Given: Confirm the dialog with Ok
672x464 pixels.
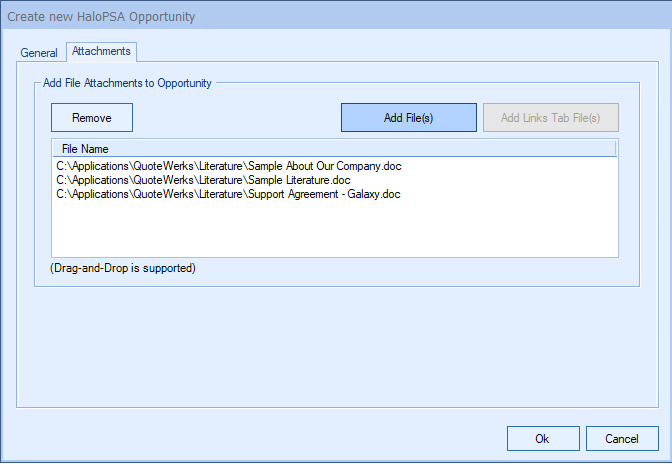Looking at the screenshot, I should click(x=542, y=439).
